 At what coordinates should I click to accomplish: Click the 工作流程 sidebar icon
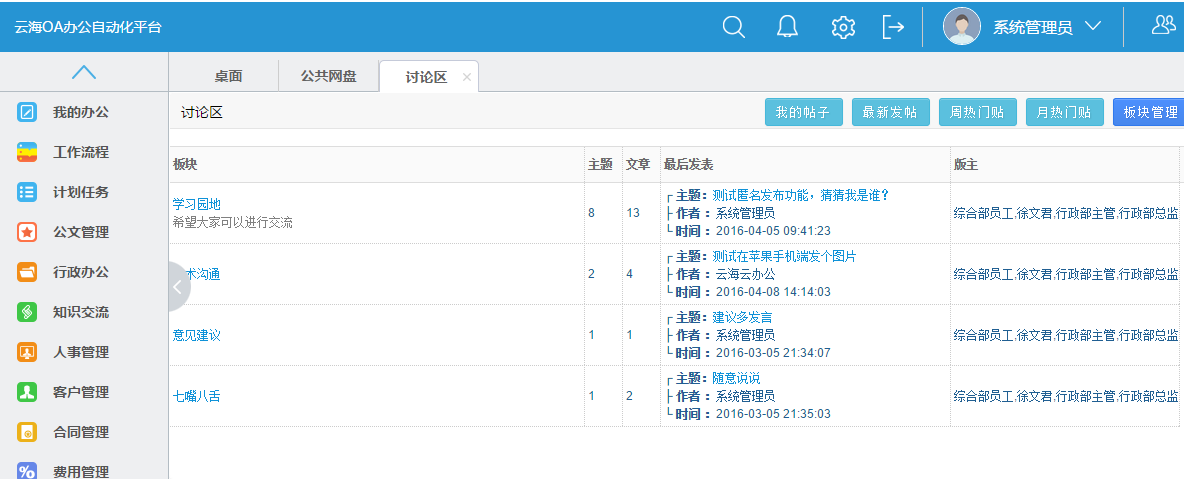click(x=28, y=152)
